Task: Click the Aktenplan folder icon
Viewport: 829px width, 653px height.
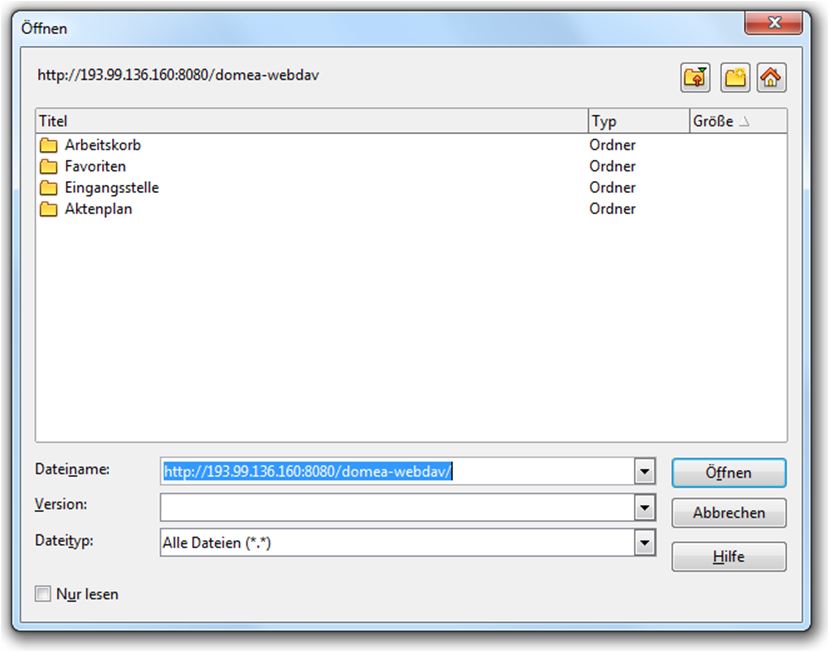Action: 48,209
